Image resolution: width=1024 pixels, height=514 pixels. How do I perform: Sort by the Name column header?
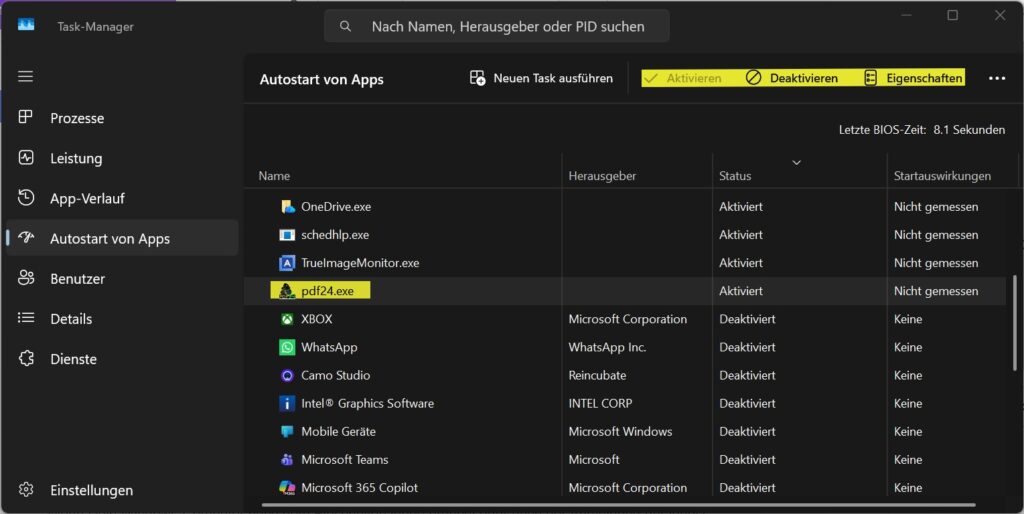click(274, 176)
